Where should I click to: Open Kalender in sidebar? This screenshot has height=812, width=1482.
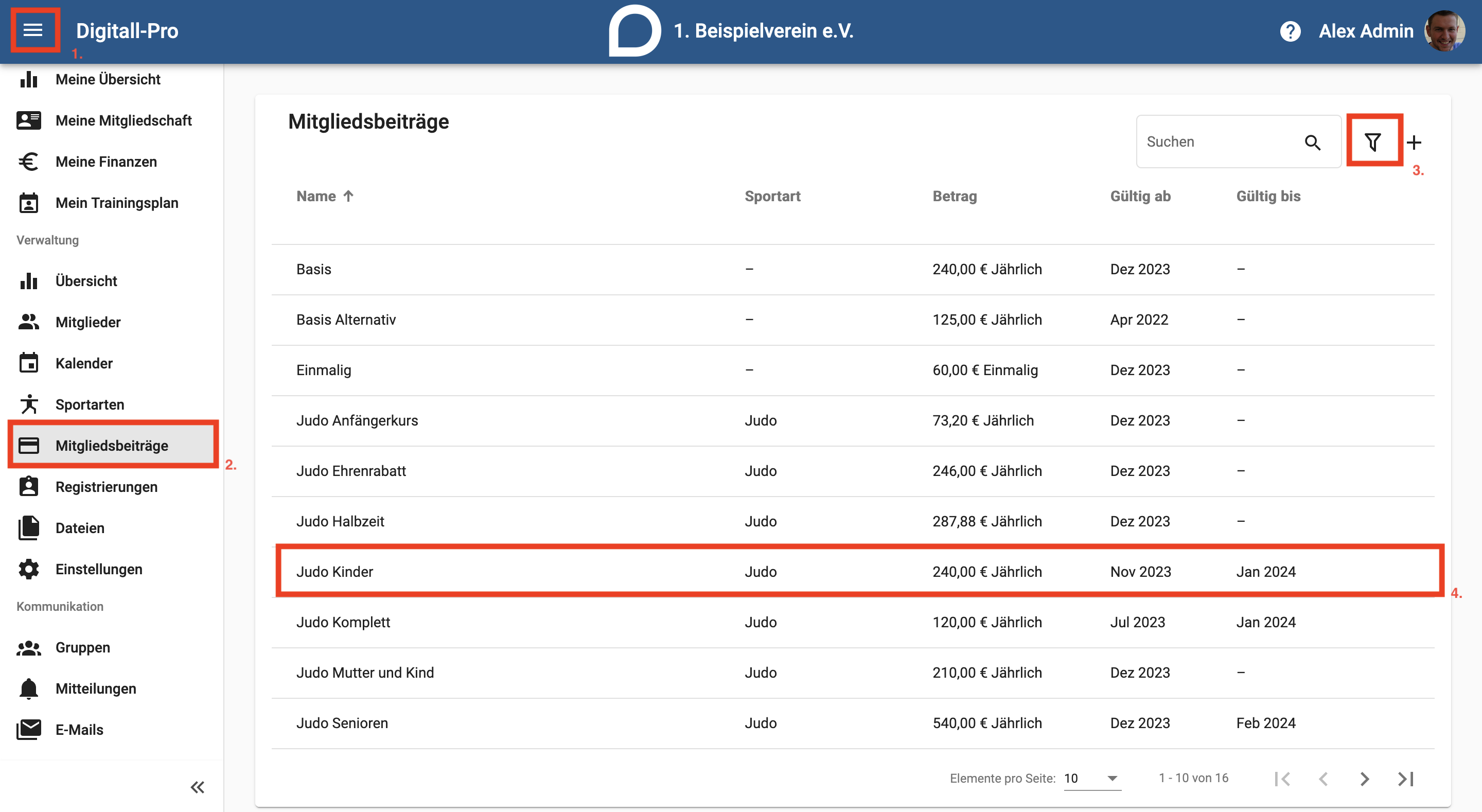click(112, 363)
